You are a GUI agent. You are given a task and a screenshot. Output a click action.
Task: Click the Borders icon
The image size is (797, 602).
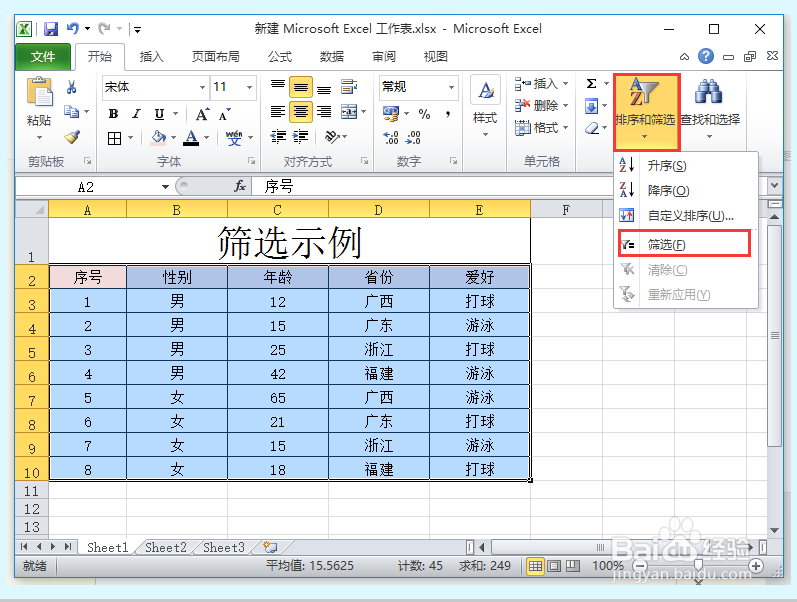114,138
